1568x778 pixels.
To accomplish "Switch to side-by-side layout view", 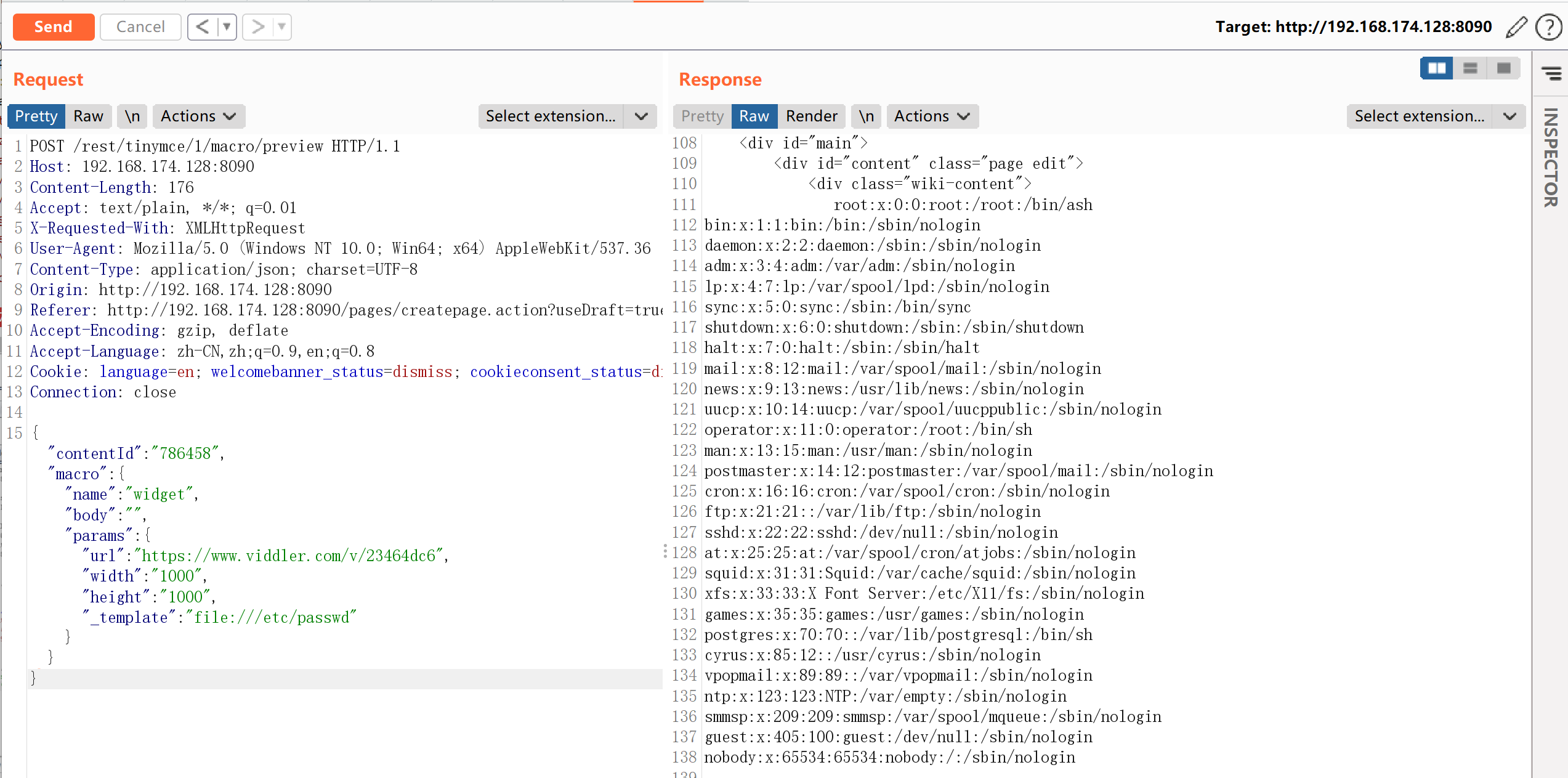I will [x=1436, y=68].
